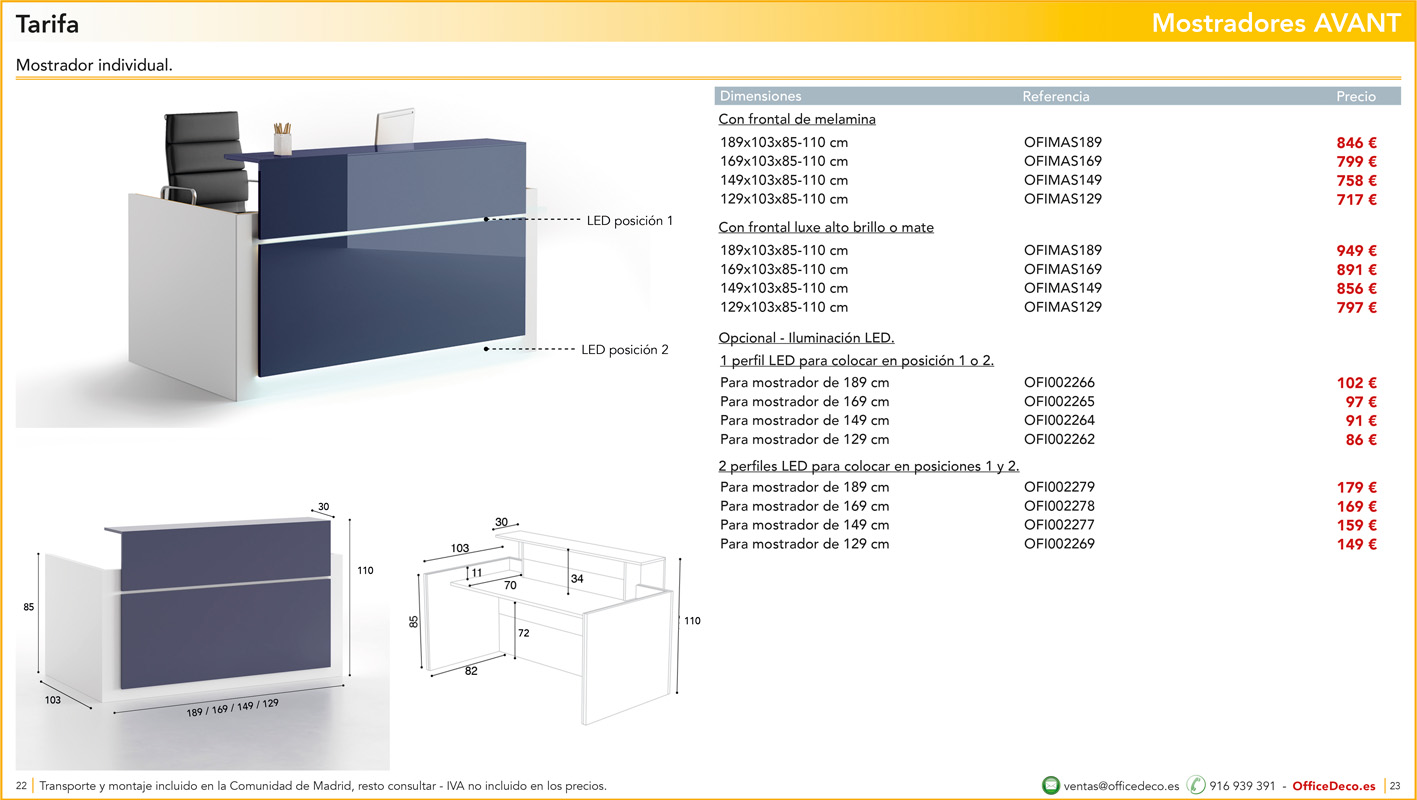This screenshot has width=1417, height=800.
Task: Click the ventas@officedeco.es email address
Action: [1122, 786]
